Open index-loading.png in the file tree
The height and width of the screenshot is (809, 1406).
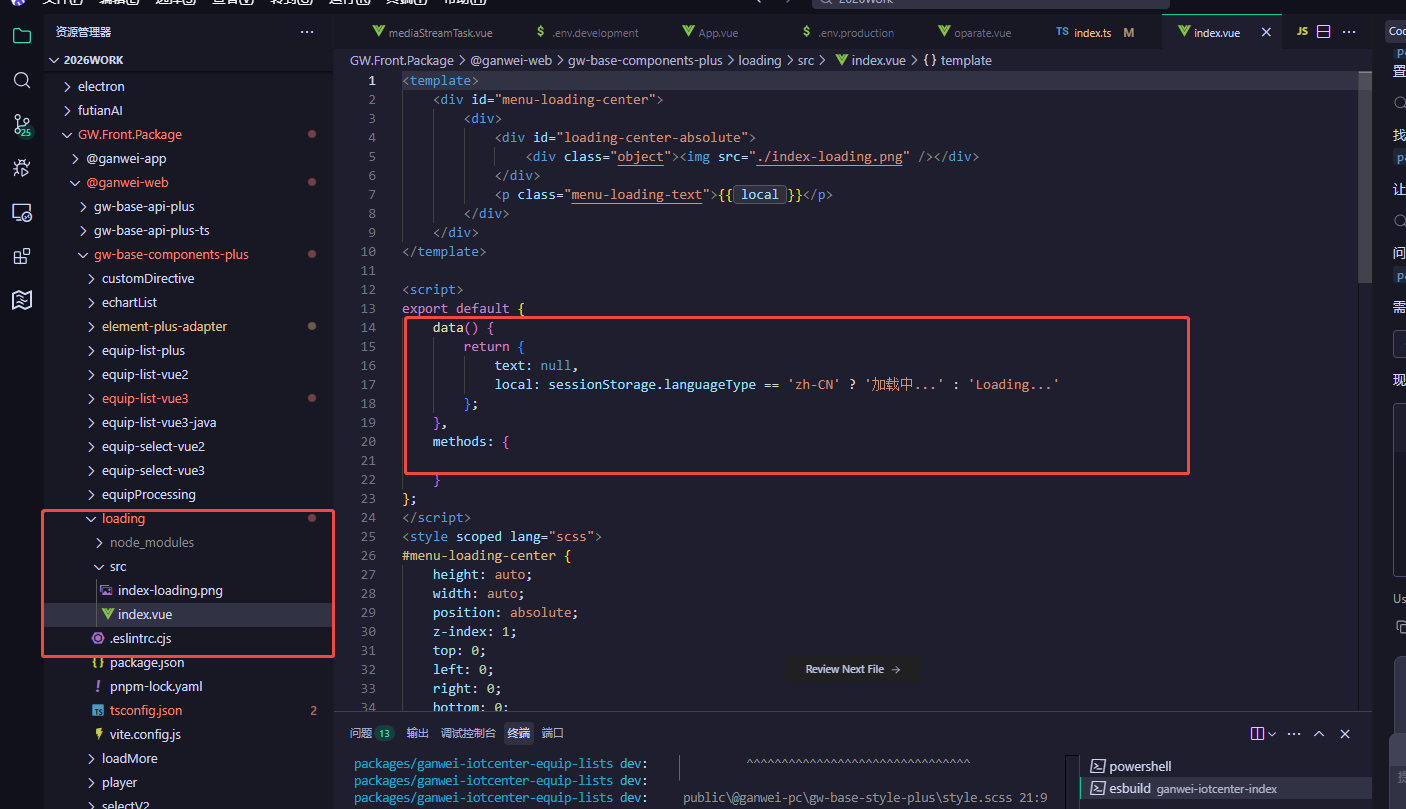(170, 590)
